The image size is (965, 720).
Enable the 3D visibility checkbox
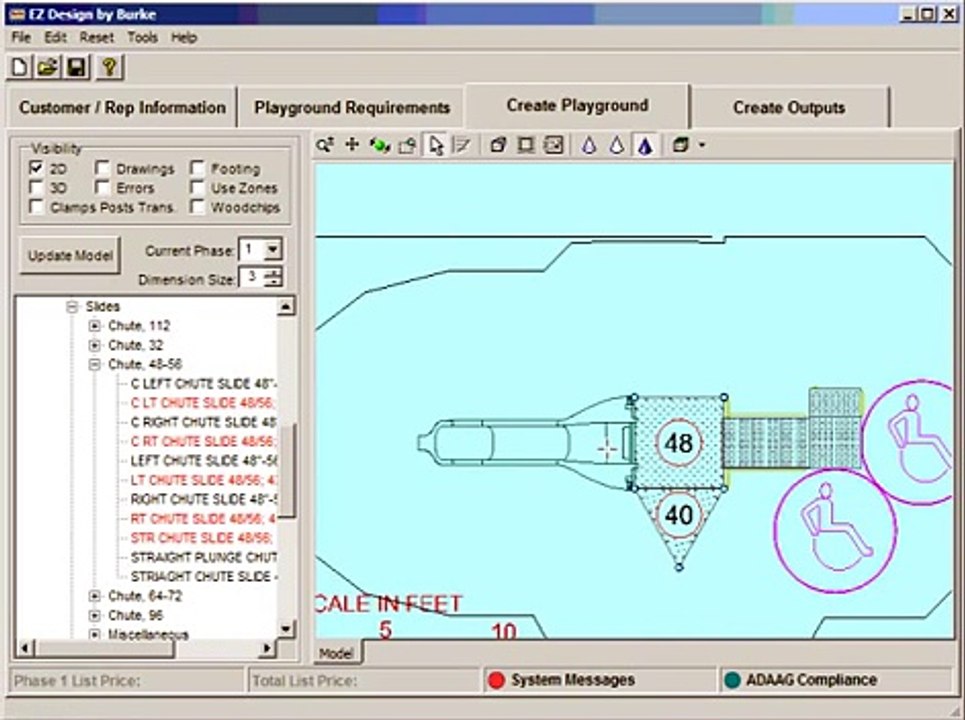pos(36,187)
